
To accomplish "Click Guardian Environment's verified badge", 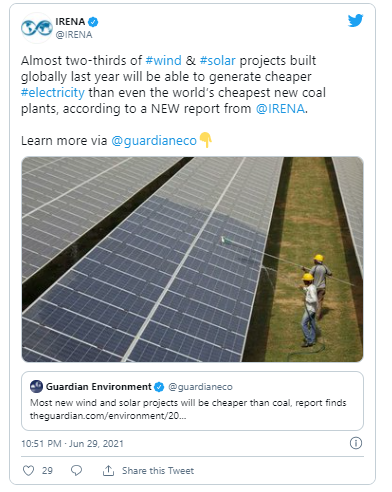I will 159,387.
